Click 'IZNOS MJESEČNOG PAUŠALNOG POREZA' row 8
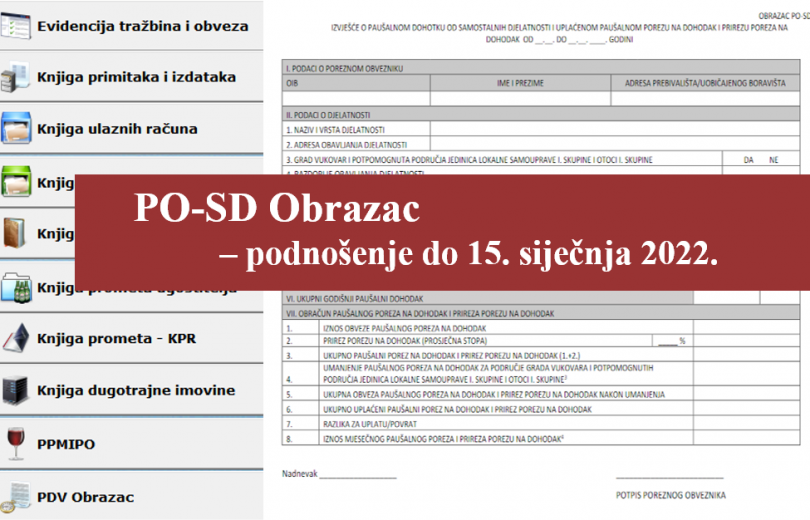This screenshot has height=520, width=810. click(444, 439)
